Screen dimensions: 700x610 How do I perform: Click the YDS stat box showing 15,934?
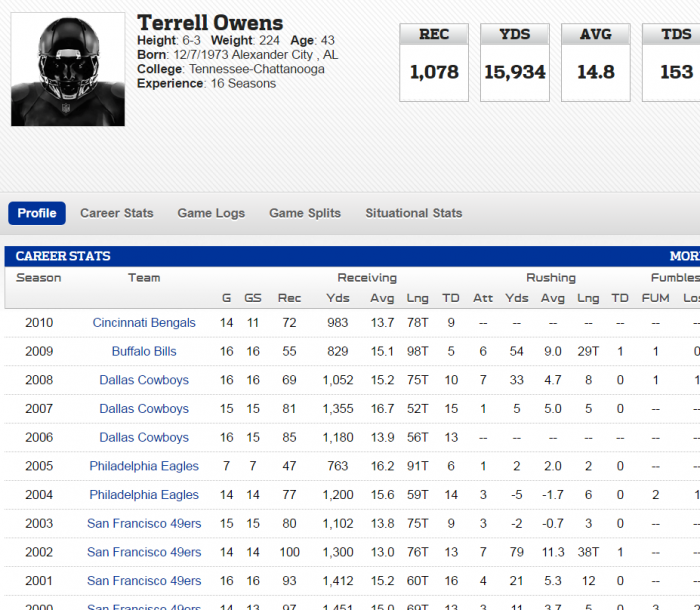(515, 63)
